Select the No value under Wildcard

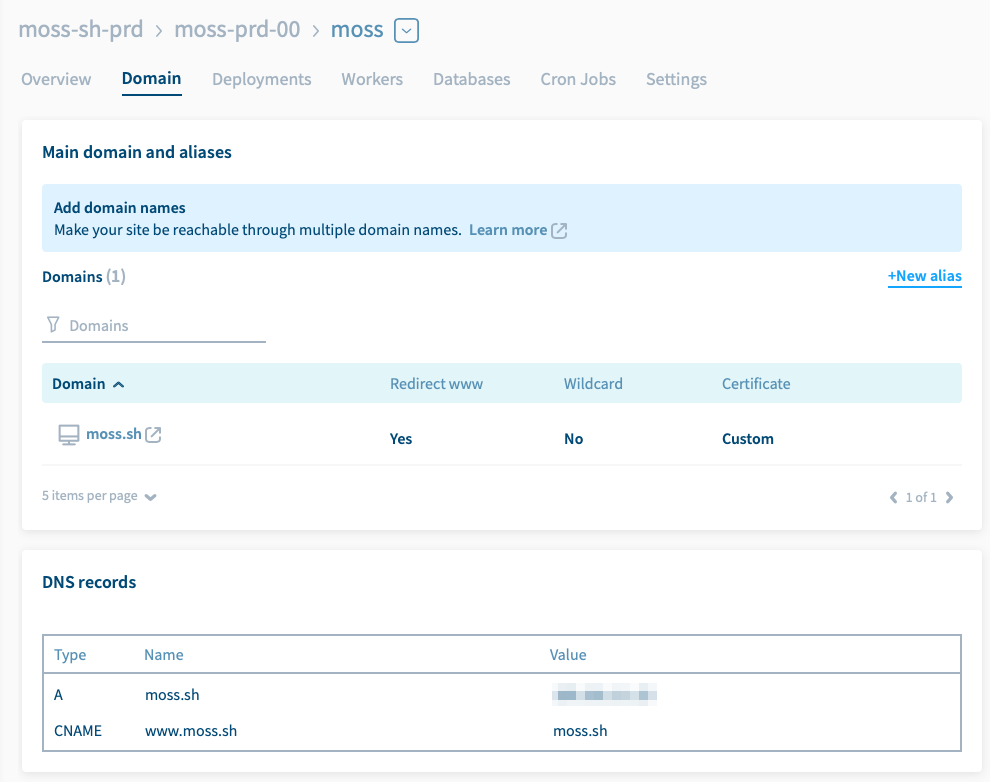point(573,439)
